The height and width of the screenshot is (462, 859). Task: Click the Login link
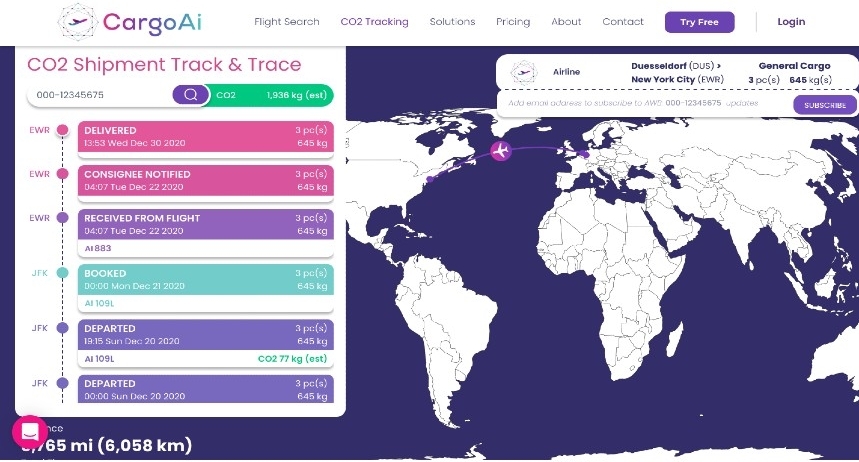[x=791, y=22]
